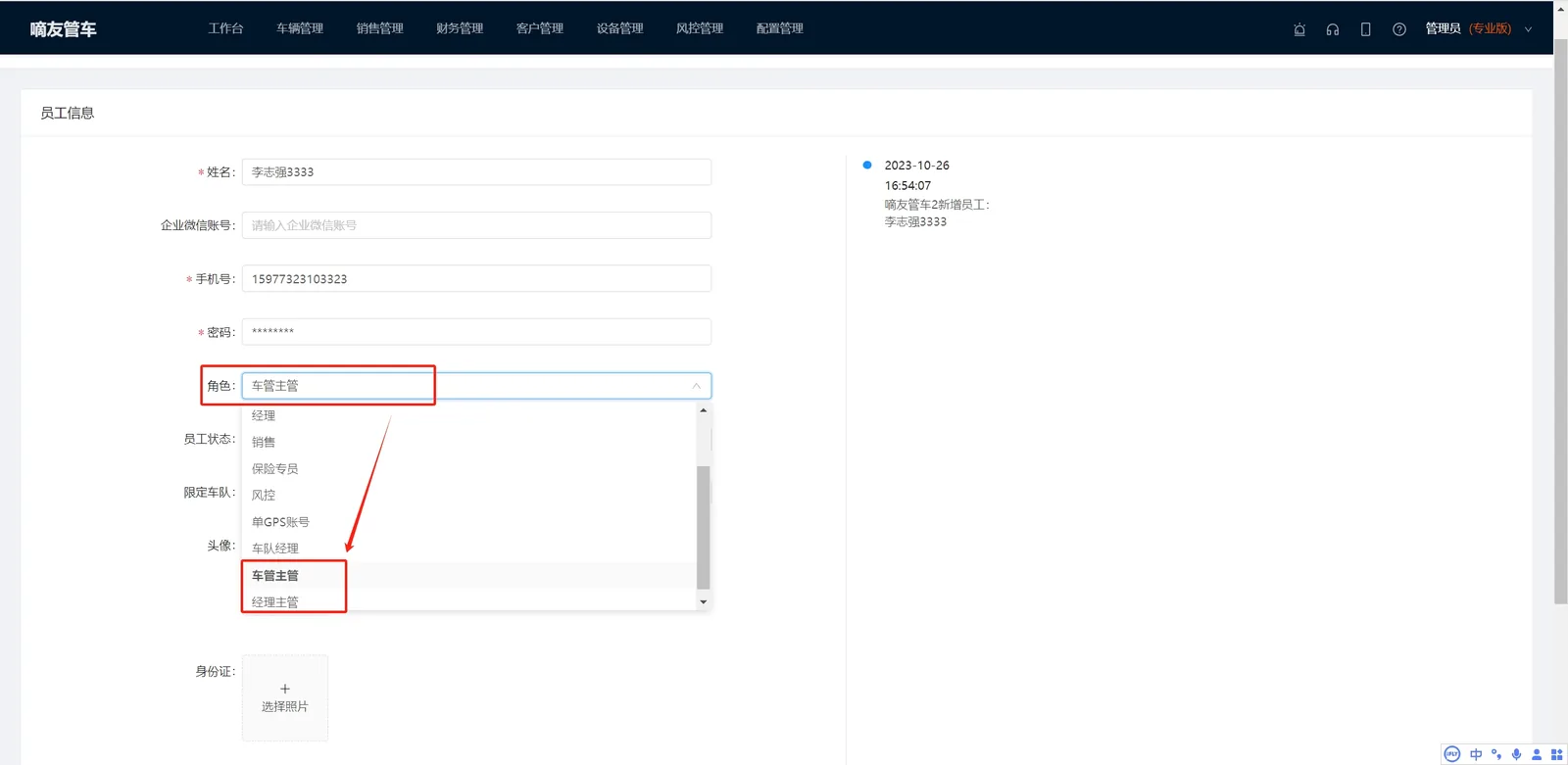Open the 车辆管理 menu
1568x765 pixels.
pos(300,28)
